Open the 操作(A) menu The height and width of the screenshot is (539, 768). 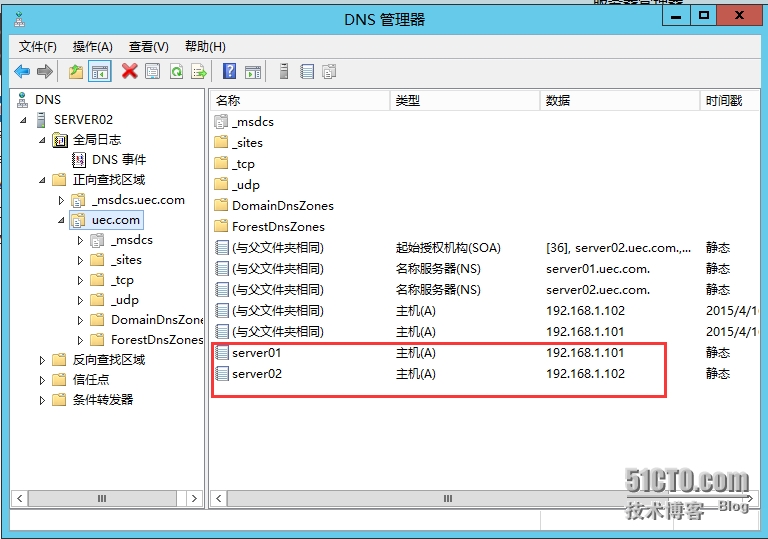click(93, 47)
